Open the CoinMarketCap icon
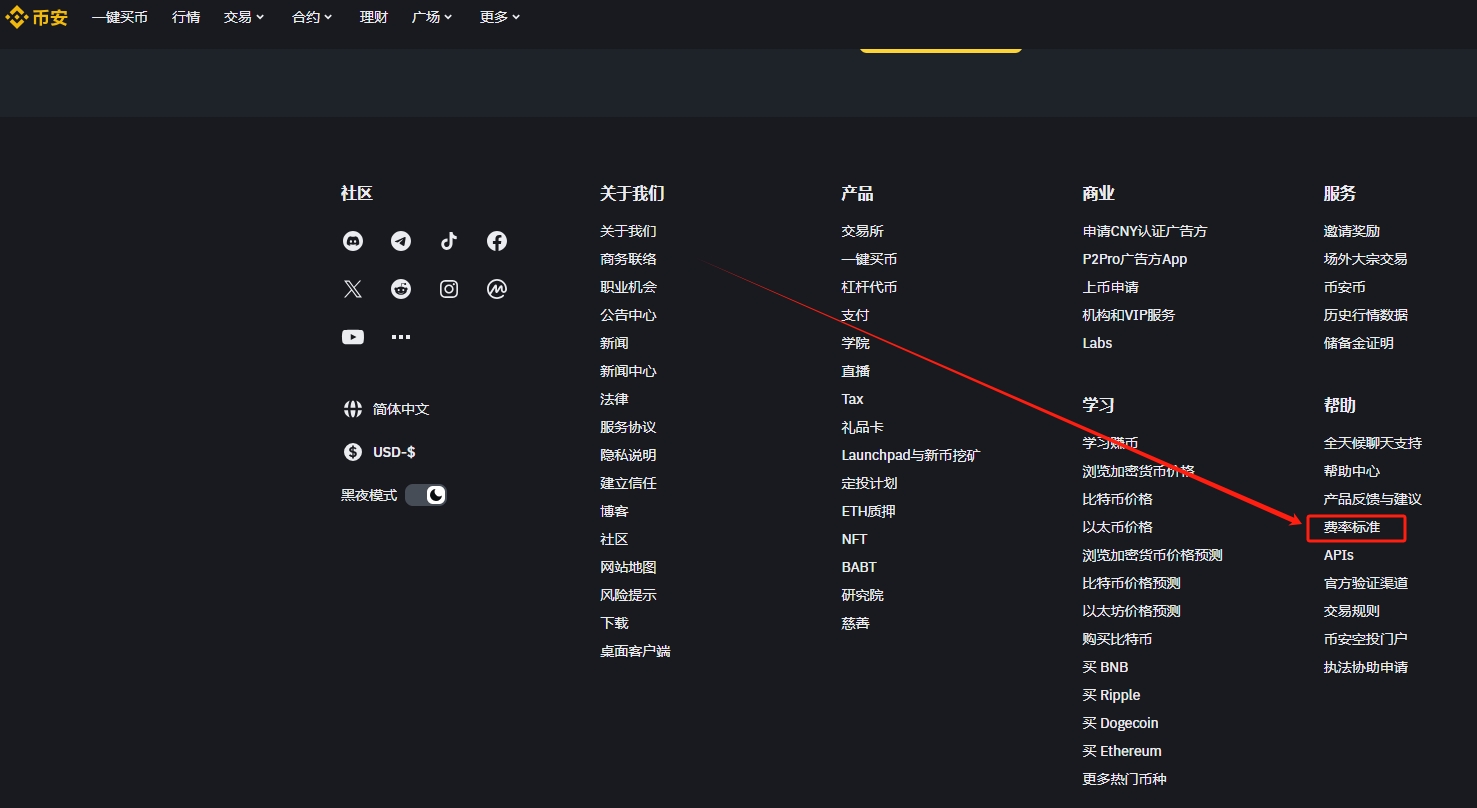 coord(497,289)
